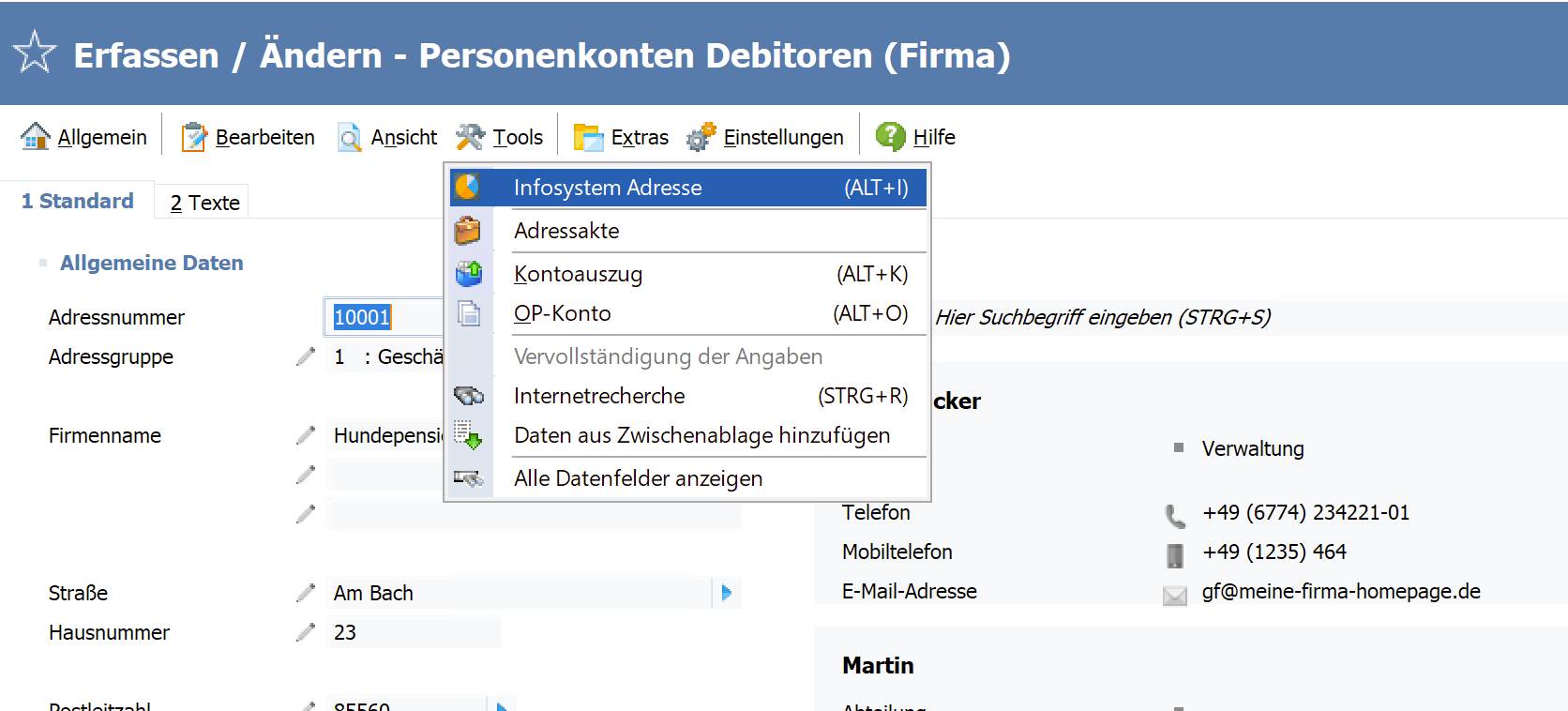Click the email envelope icon

coord(1175,595)
